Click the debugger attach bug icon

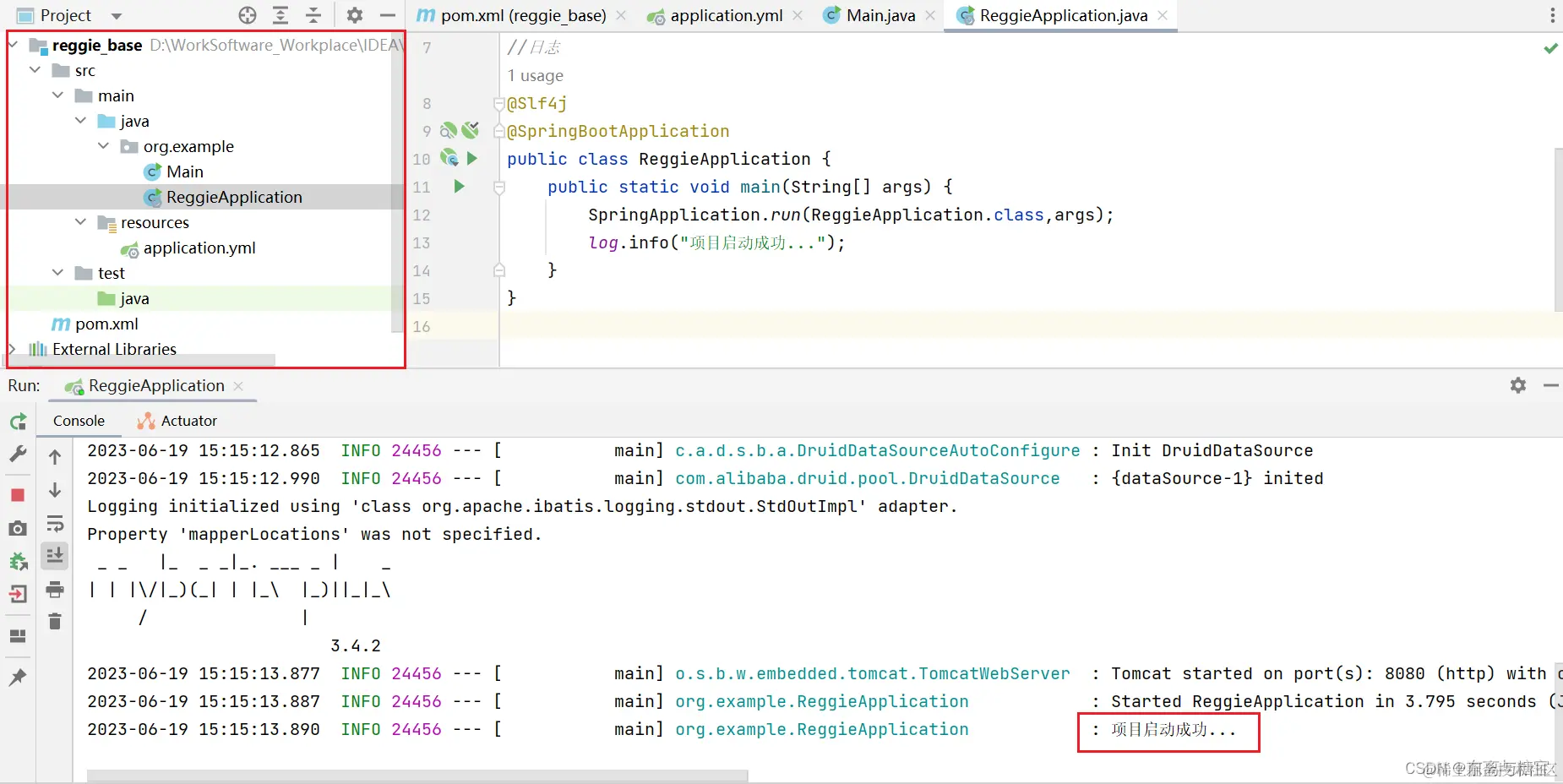(18, 561)
